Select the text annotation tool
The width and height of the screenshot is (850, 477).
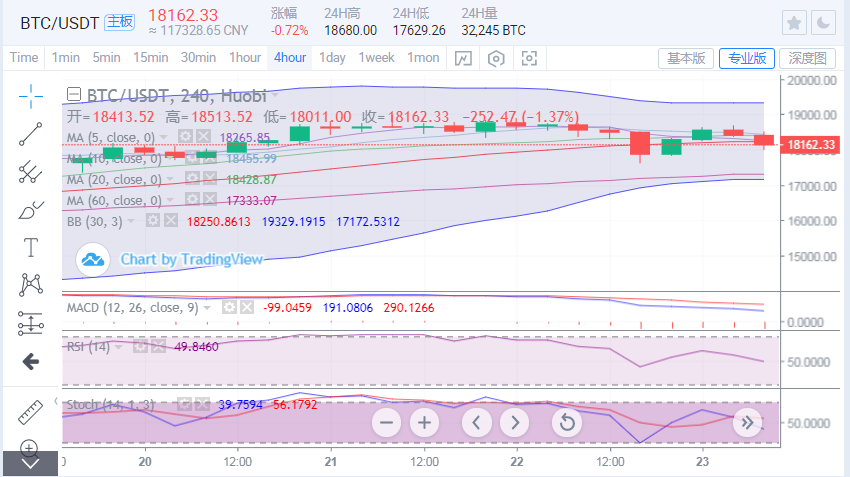coord(31,248)
